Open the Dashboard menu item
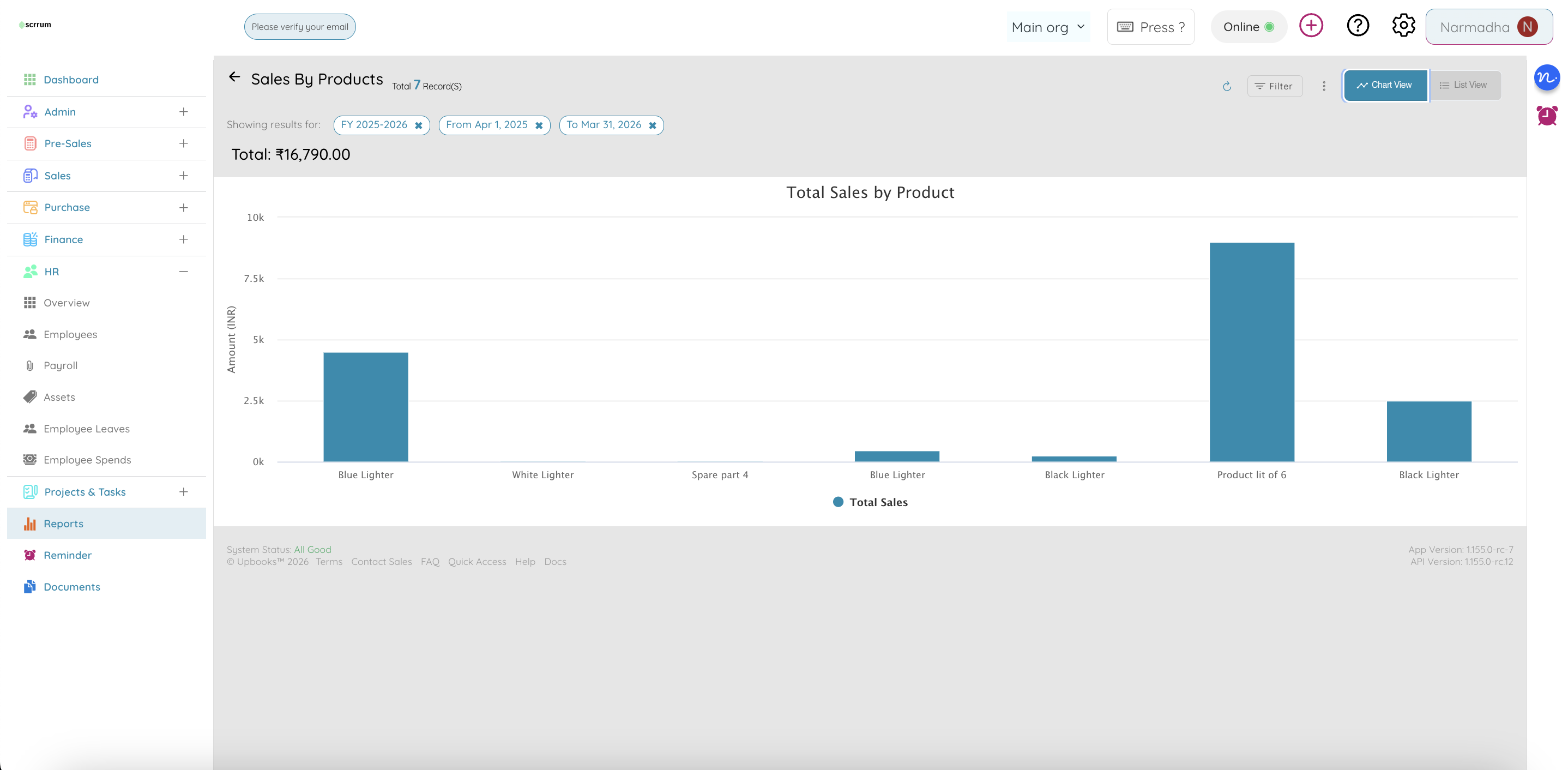This screenshot has height=770, width=1568. click(71, 80)
